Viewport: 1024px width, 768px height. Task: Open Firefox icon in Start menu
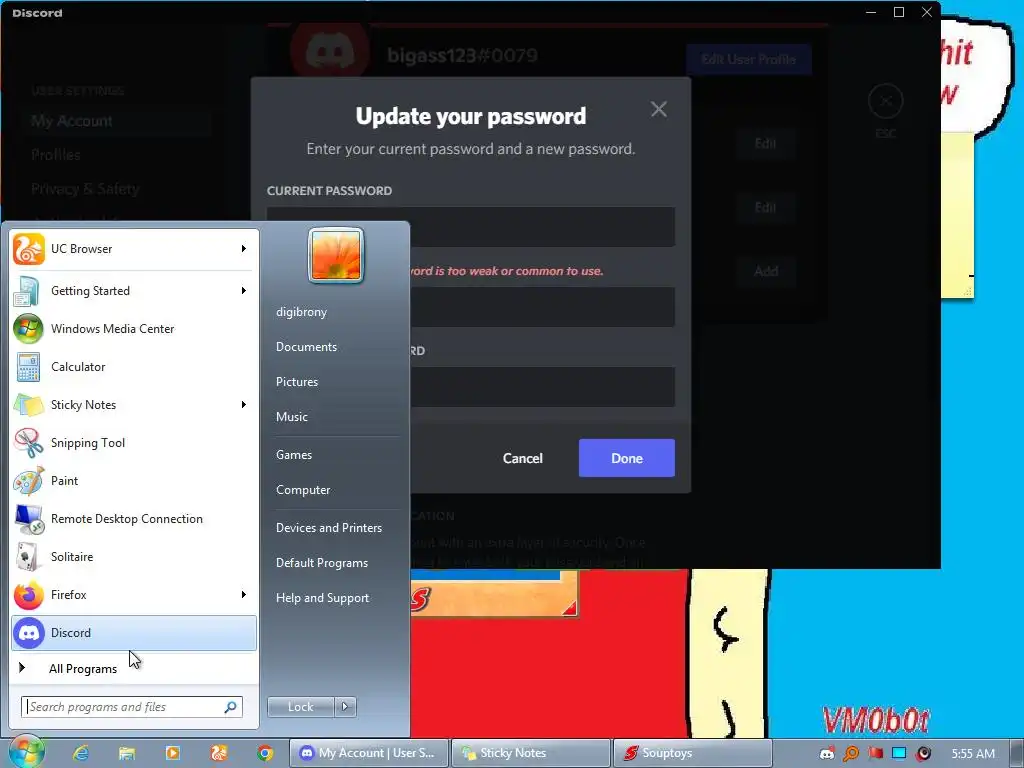click(29, 594)
